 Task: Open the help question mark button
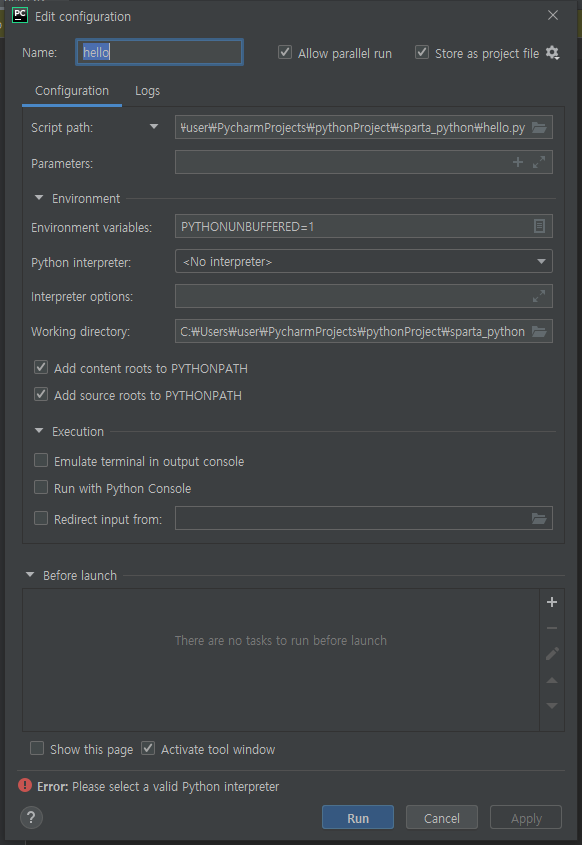31,818
